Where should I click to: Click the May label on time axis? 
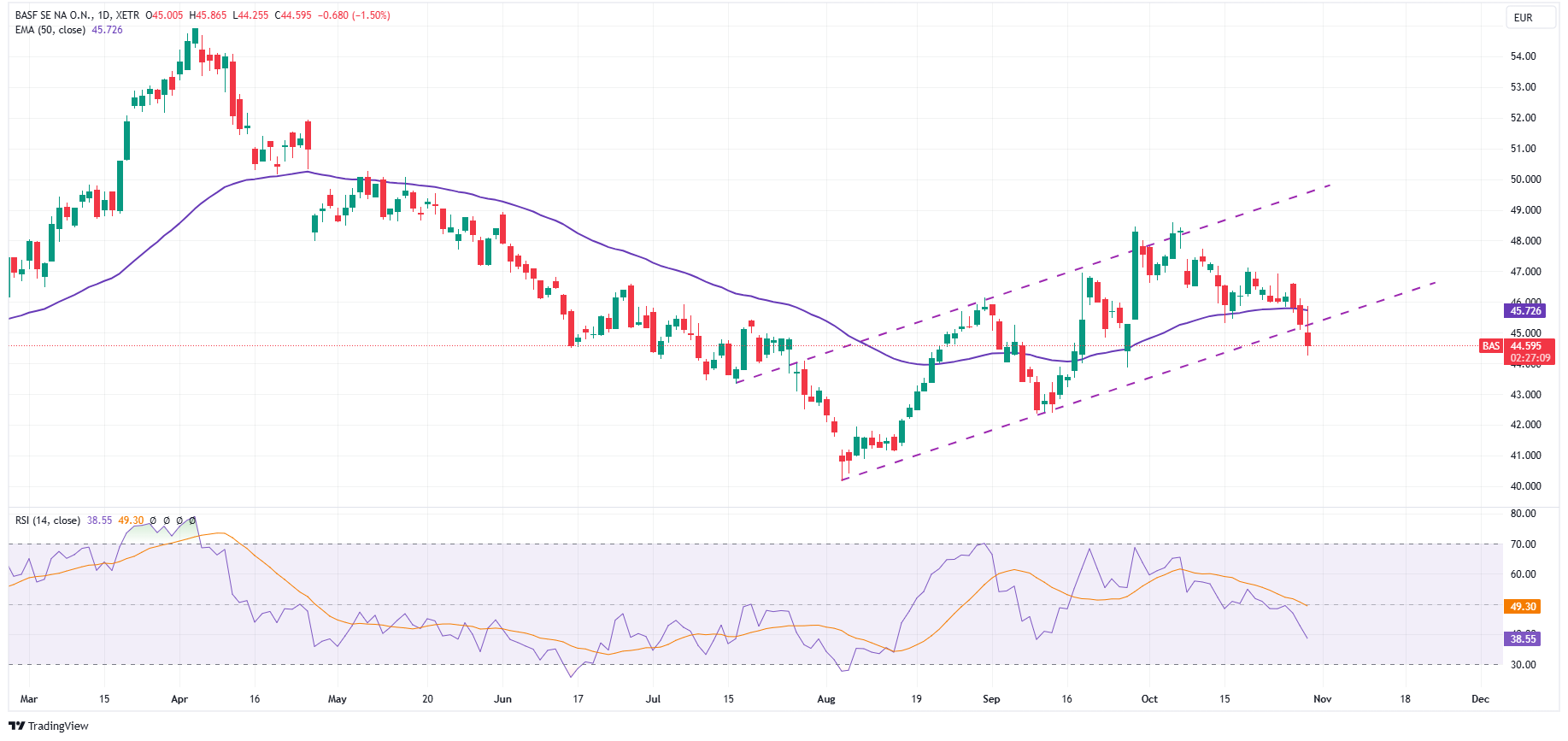pyautogui.click(x=338, y=699)
